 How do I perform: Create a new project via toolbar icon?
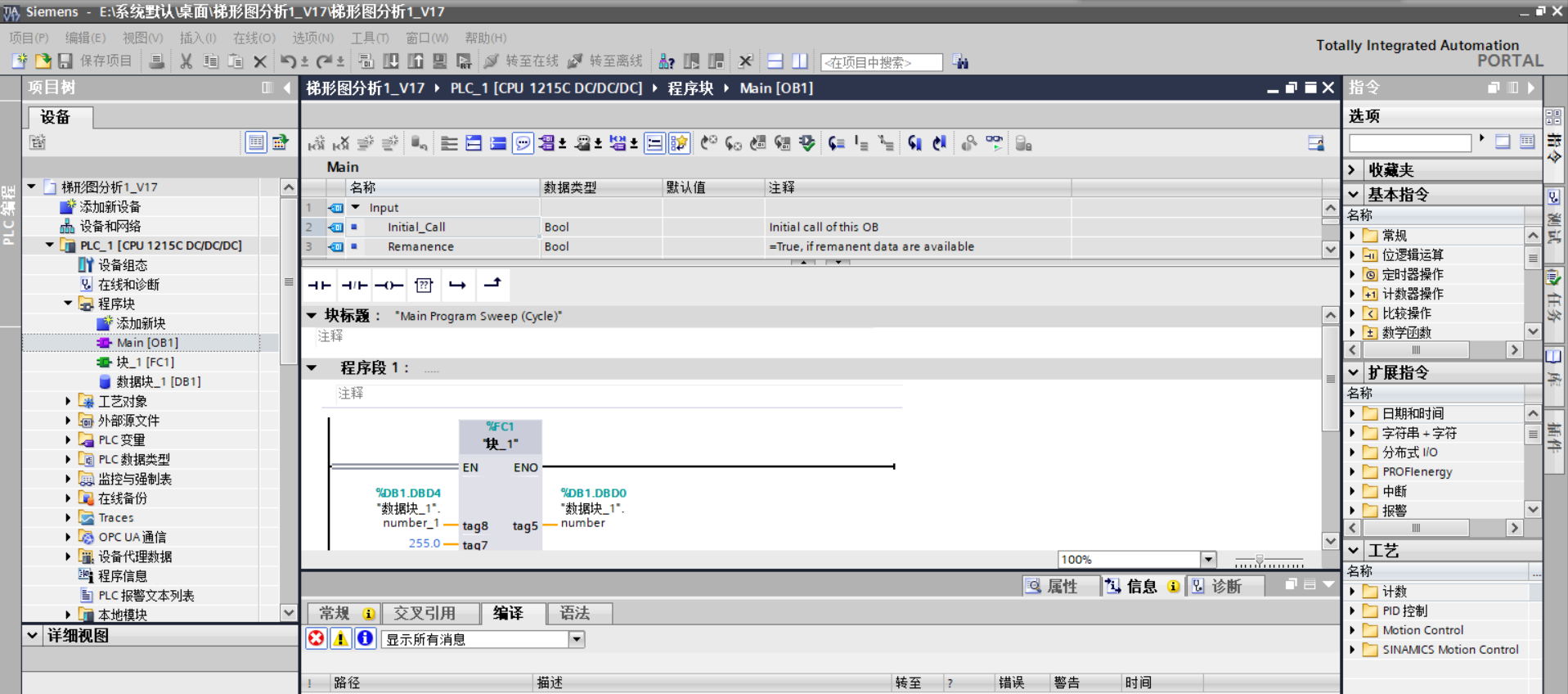20,61
